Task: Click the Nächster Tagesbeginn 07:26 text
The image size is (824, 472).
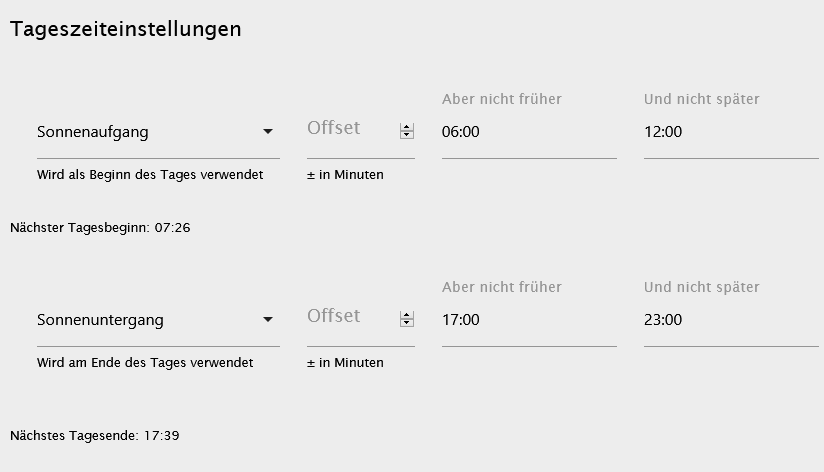Action: point(100,228)
